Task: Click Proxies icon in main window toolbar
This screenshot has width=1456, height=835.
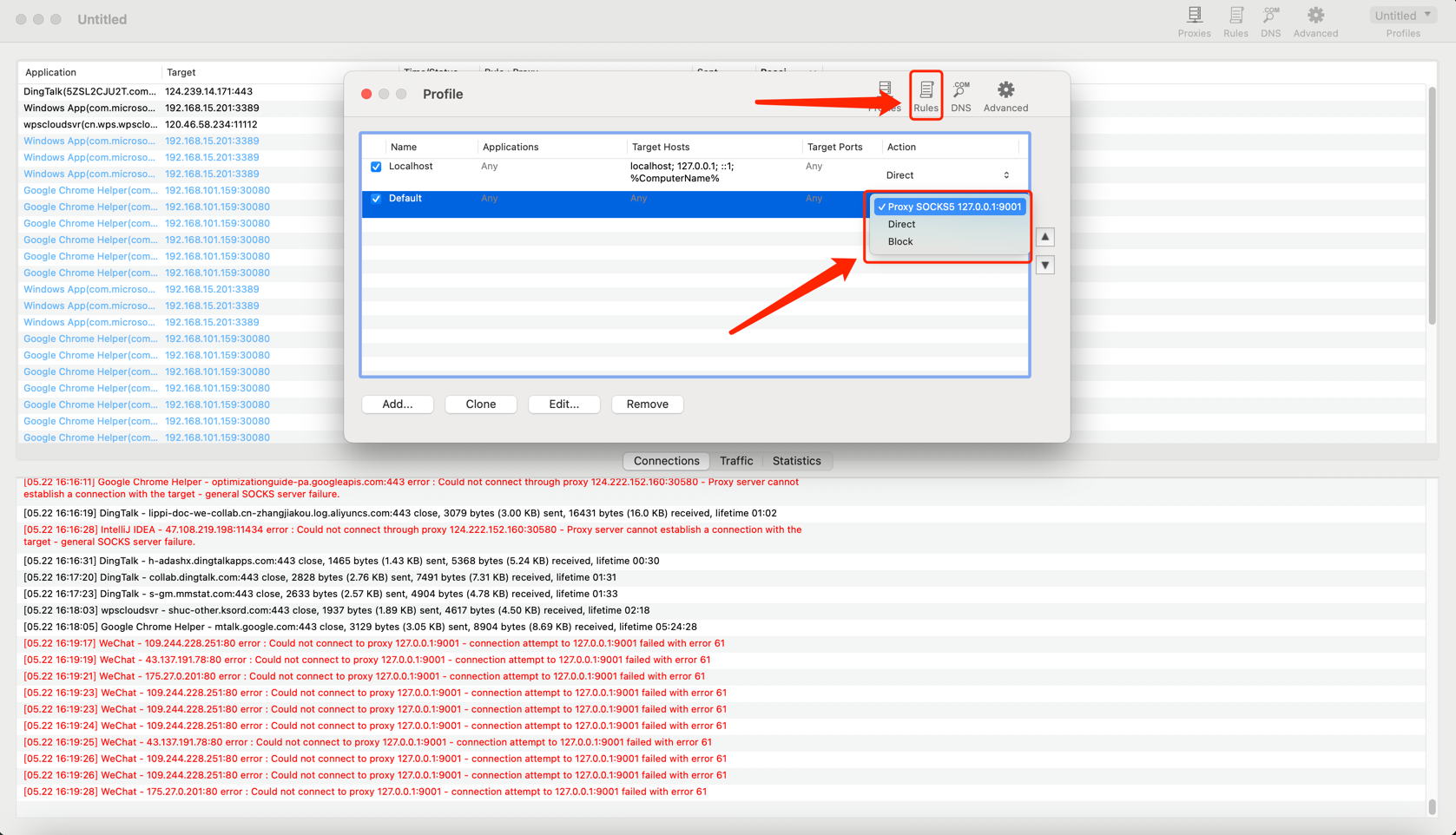Action: click(x=1194, y=21)
